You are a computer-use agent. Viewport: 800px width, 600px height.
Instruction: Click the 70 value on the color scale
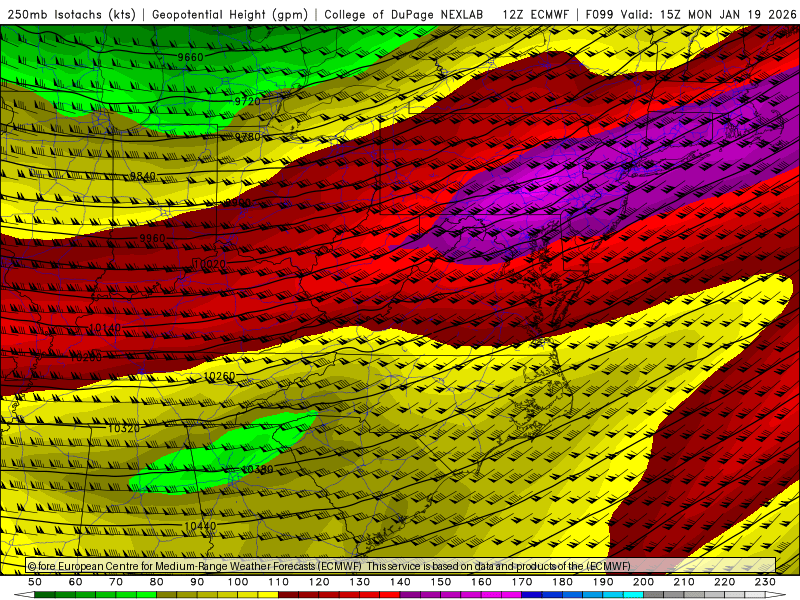116,582
